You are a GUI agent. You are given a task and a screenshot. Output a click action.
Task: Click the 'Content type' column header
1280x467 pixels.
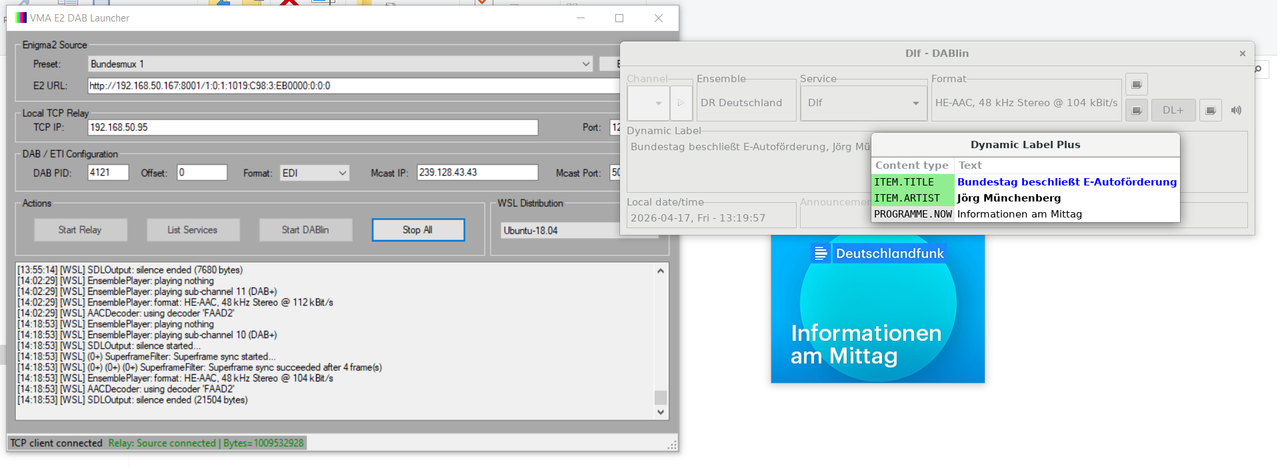[913, 165]
